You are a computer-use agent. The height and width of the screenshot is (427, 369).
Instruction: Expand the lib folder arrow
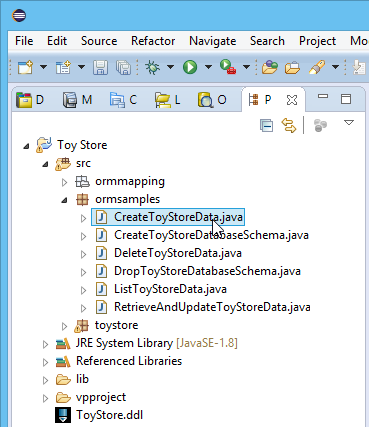[45, 380]
